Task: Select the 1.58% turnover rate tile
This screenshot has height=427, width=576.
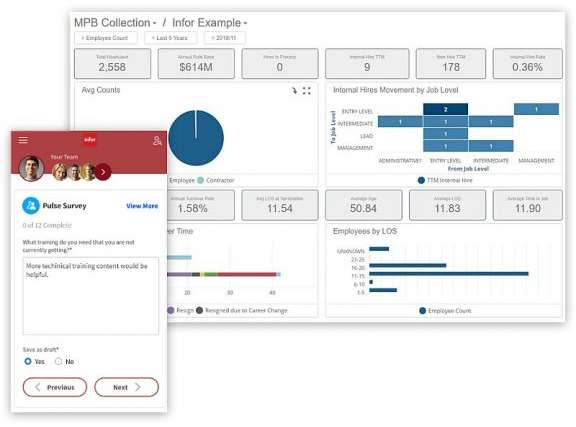Action: tap(200, 205)
